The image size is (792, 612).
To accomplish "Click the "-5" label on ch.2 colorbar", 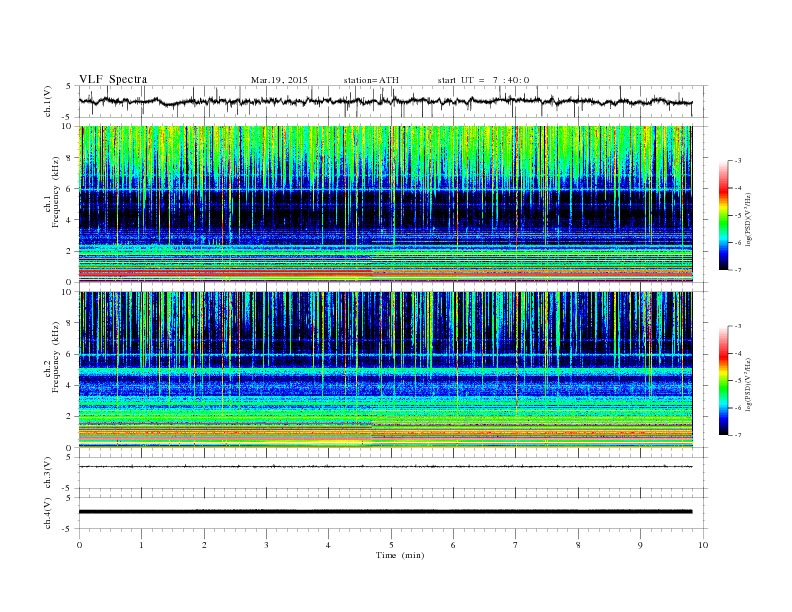I will 737,381.
